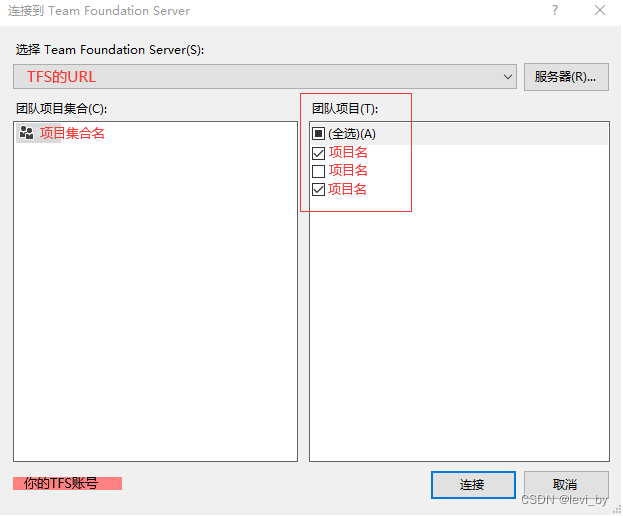Click the 连接 connect button
Viewport: 623px width, 516px height.
coord(473,485)
